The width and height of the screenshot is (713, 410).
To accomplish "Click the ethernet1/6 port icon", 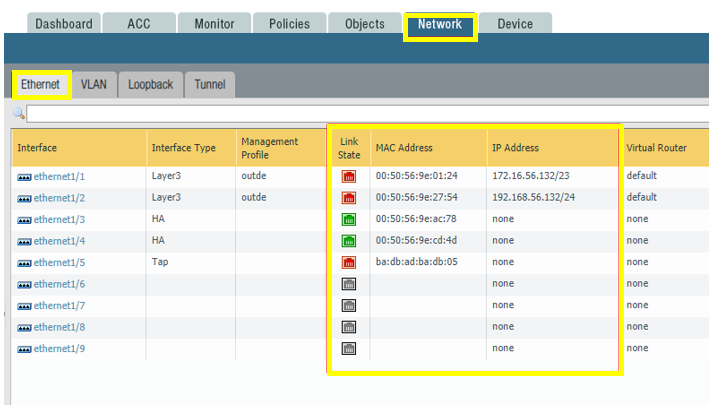I will point(24,285).
